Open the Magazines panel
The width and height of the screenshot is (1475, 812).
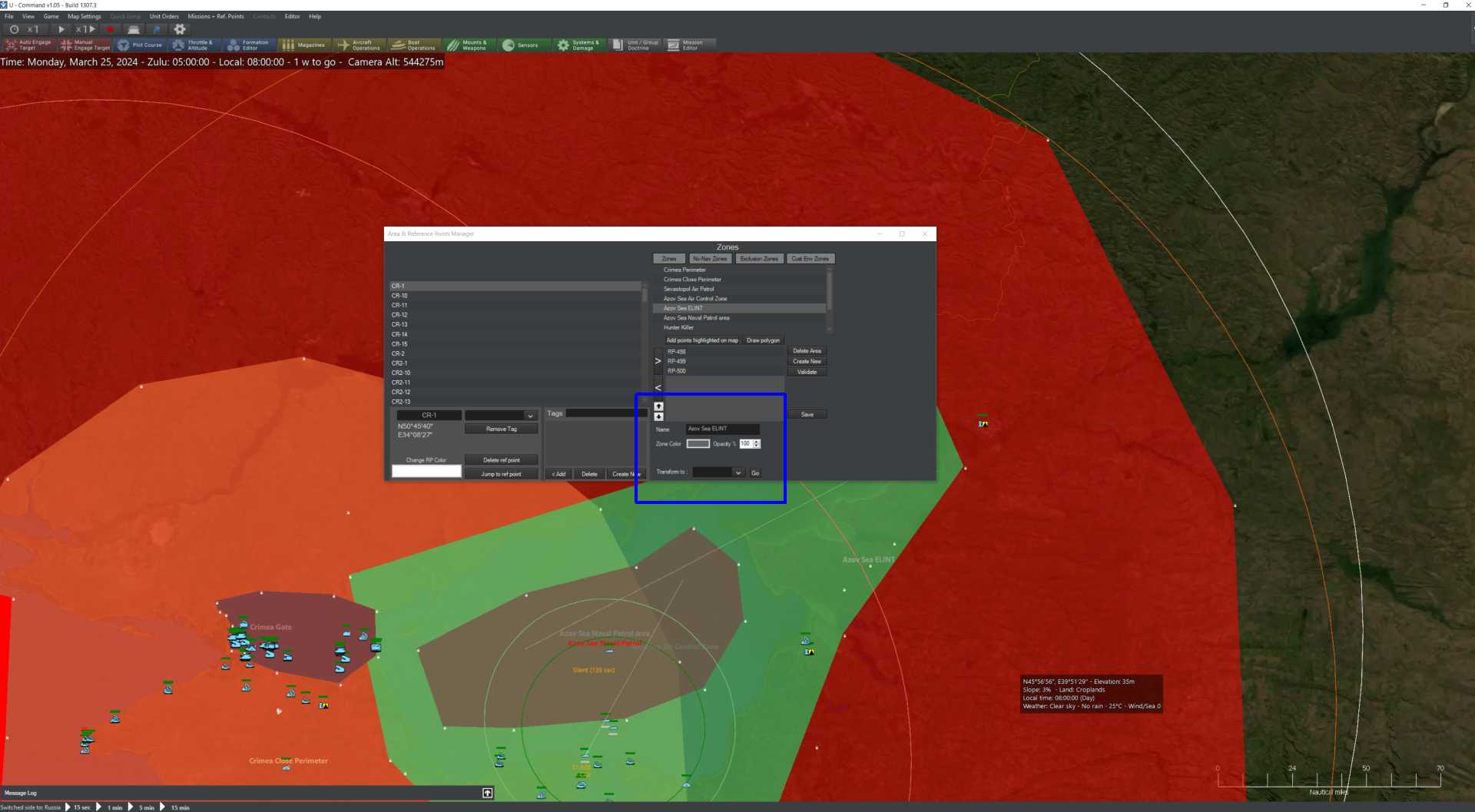click(x=303, y=45)
